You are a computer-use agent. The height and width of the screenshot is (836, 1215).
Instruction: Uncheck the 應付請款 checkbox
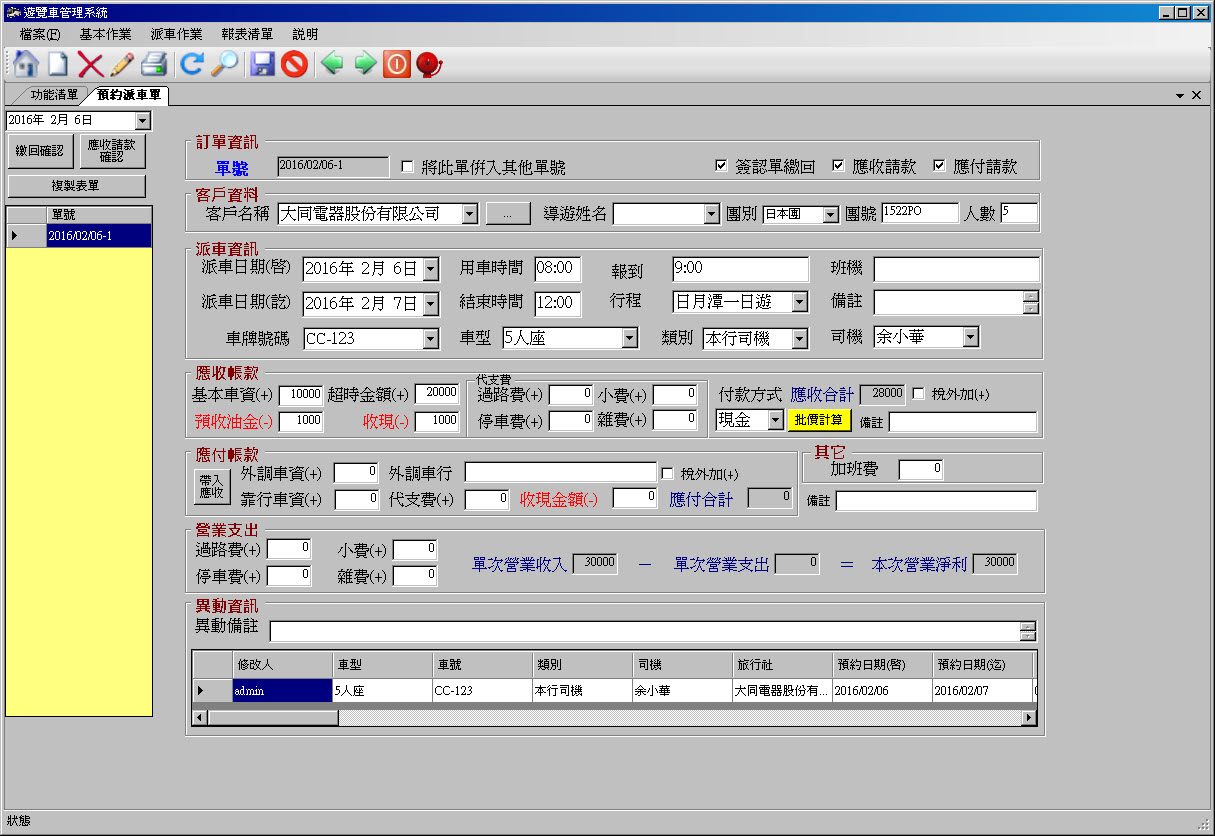pos(939,166)
